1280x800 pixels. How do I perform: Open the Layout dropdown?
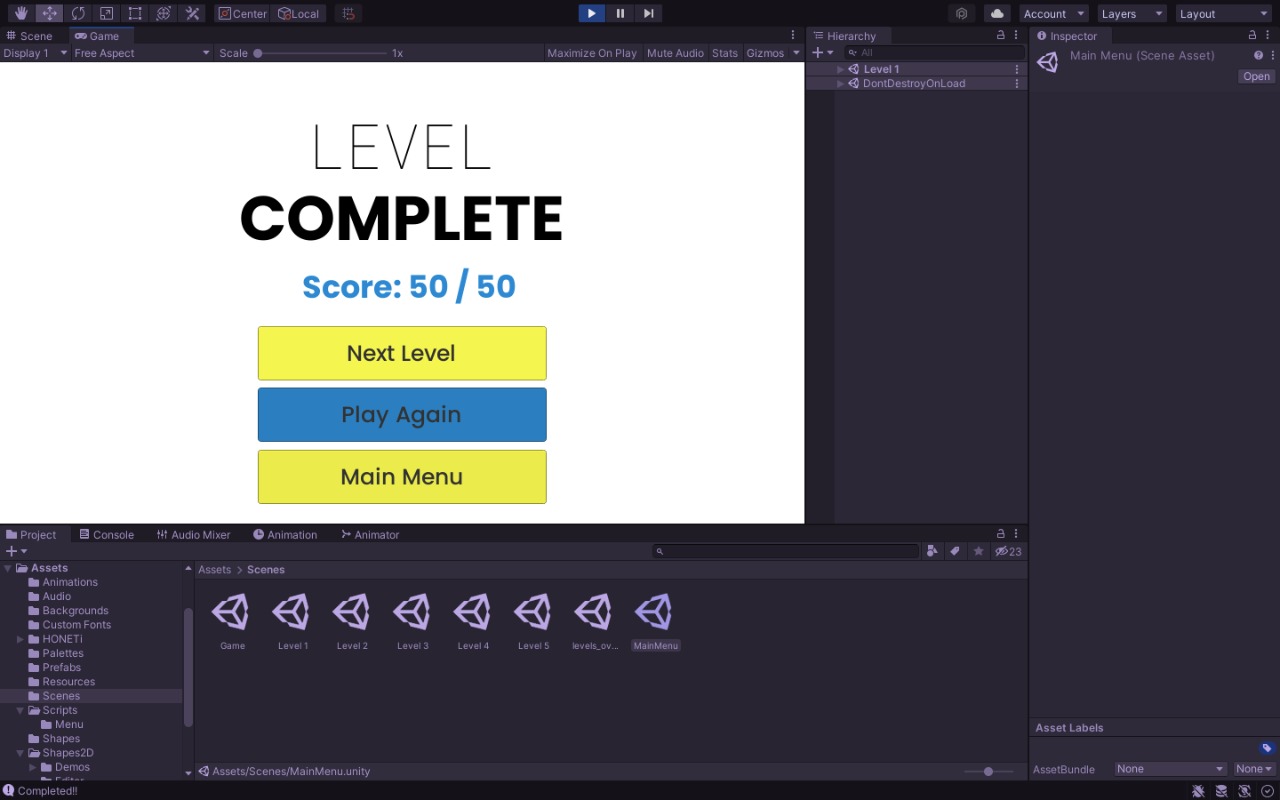point(1224,14)
